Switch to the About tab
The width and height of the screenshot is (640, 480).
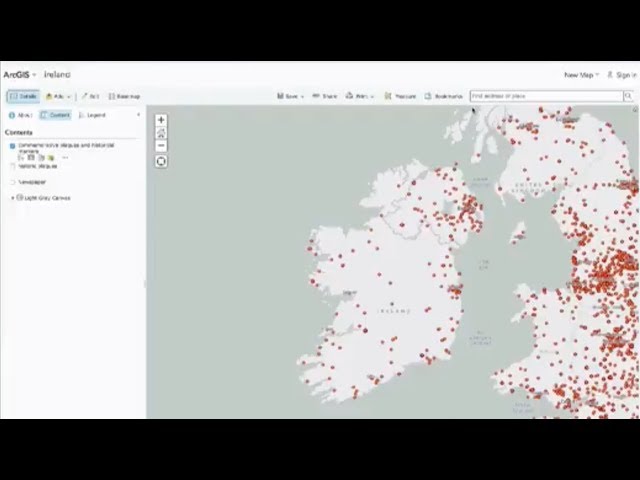pyautogui.click(x=20, y=115)
